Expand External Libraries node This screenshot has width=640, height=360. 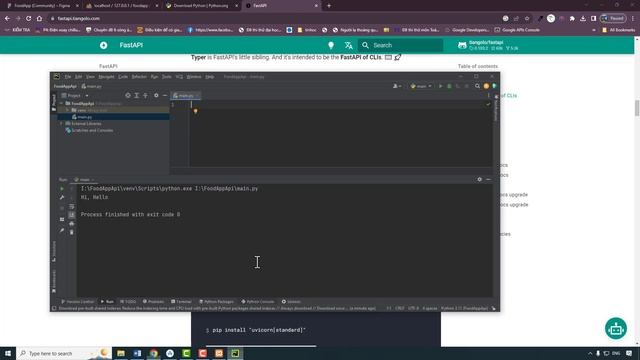click(62, 123)
